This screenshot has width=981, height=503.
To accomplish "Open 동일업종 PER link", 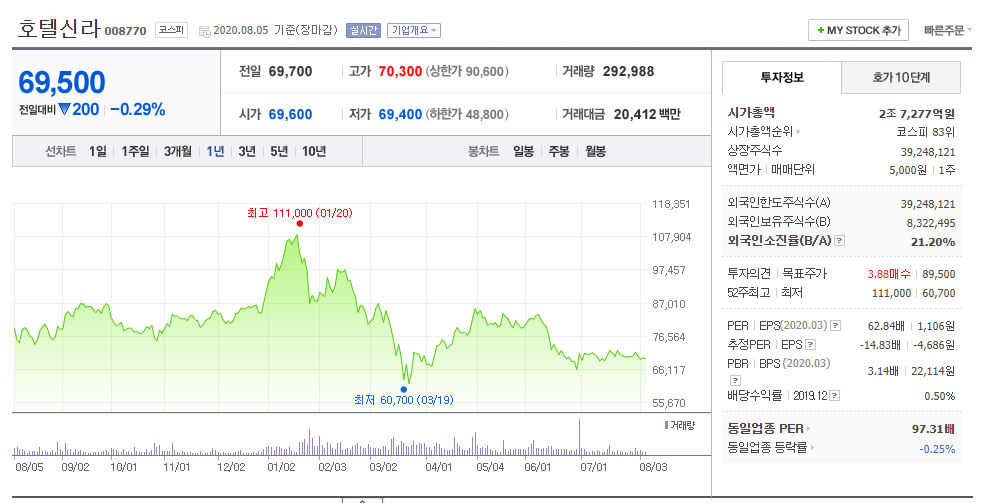I will (769, 429).
